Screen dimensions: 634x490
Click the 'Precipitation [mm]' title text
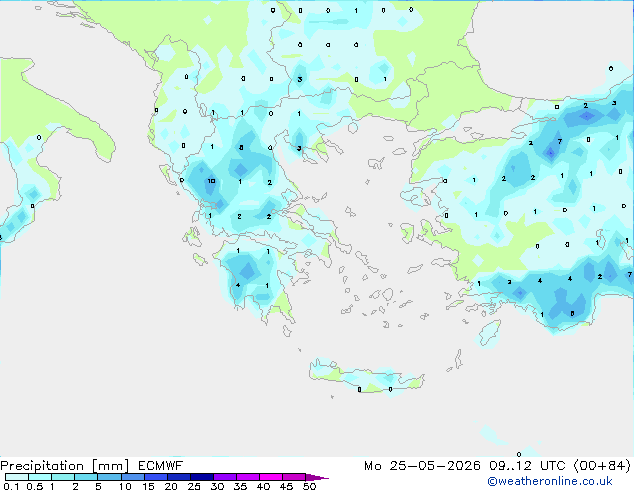(x=64, y=466)
